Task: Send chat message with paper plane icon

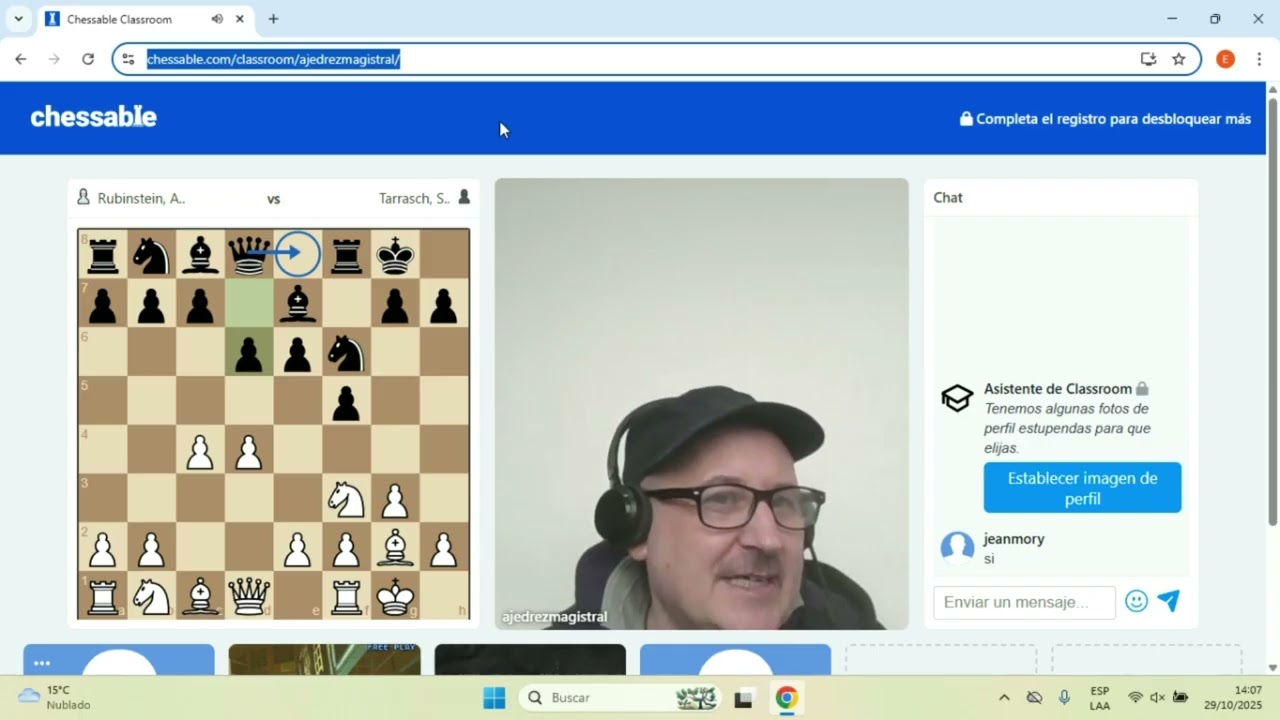Action: tap(1168, 601)
